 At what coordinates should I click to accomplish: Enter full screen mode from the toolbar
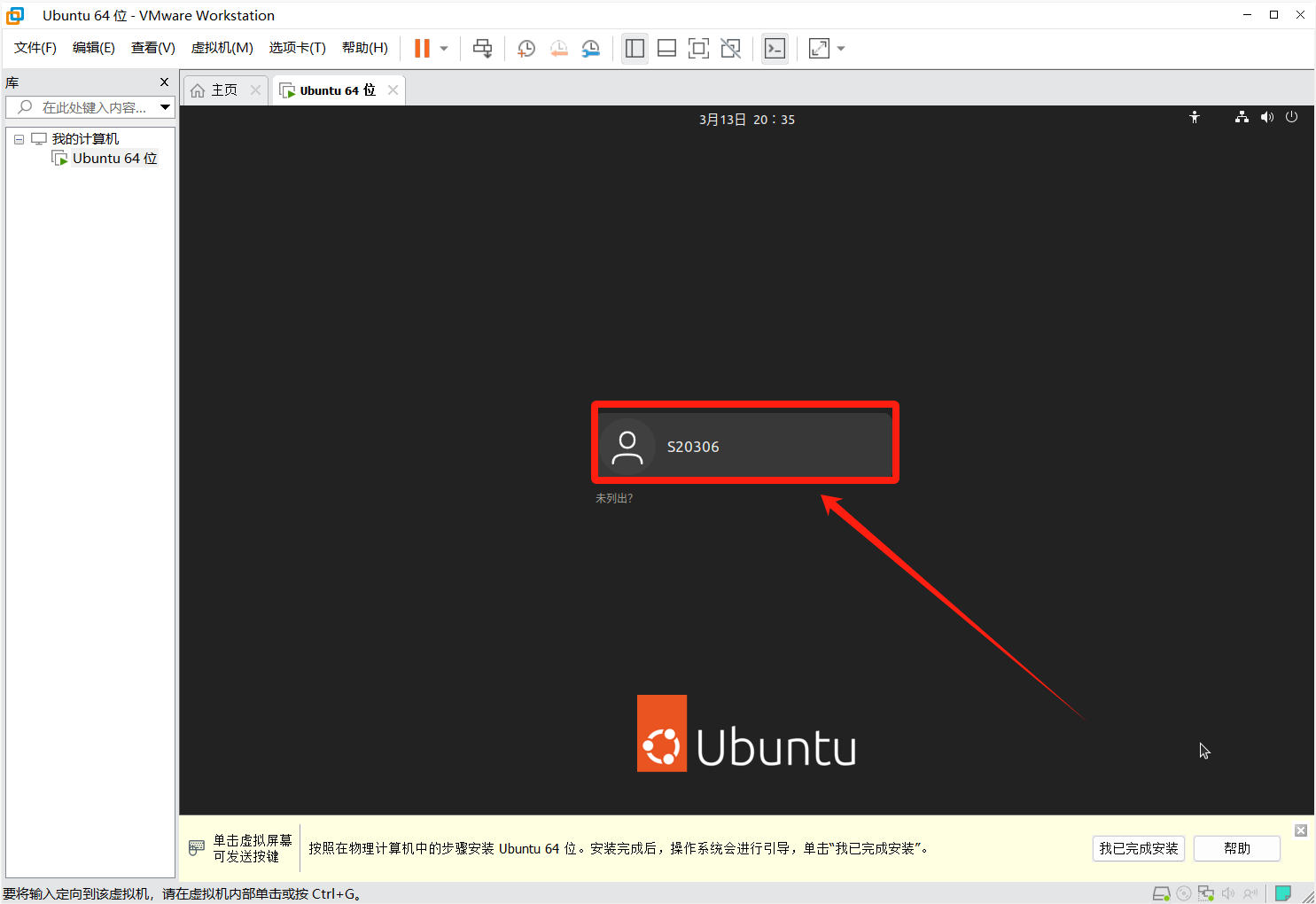(698, 49)
